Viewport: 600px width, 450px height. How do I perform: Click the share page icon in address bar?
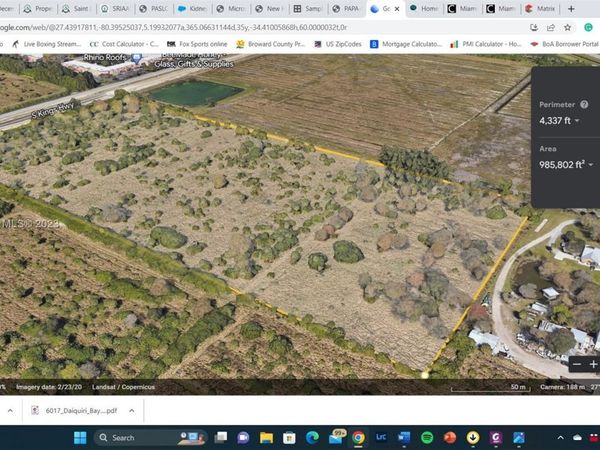(x=551, y=28)
